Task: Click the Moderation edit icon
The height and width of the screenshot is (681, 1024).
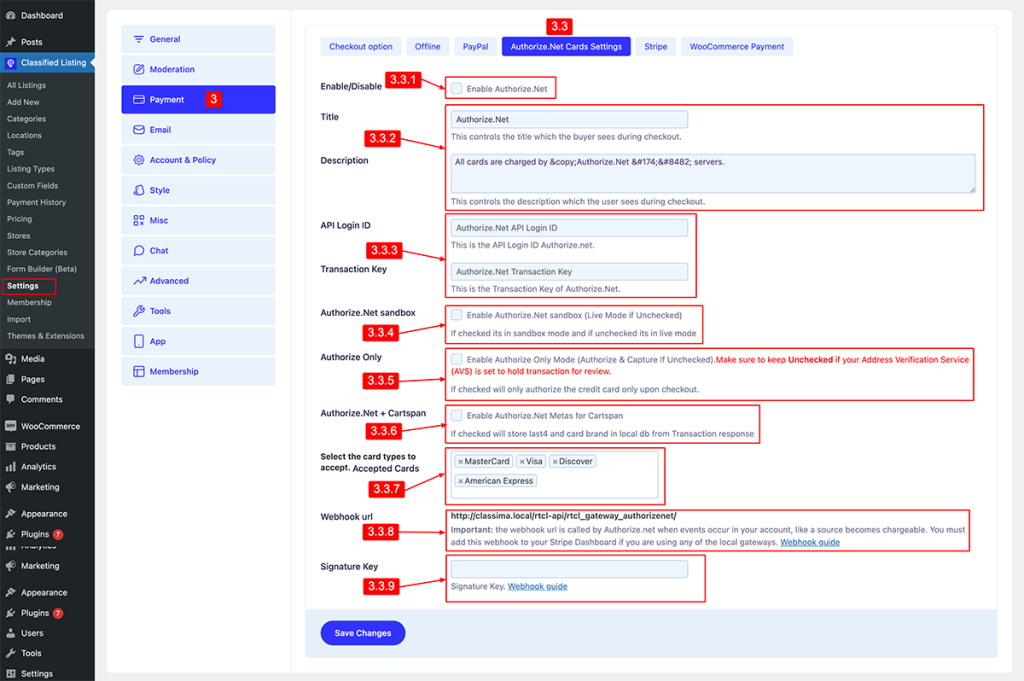Action: 138,69
